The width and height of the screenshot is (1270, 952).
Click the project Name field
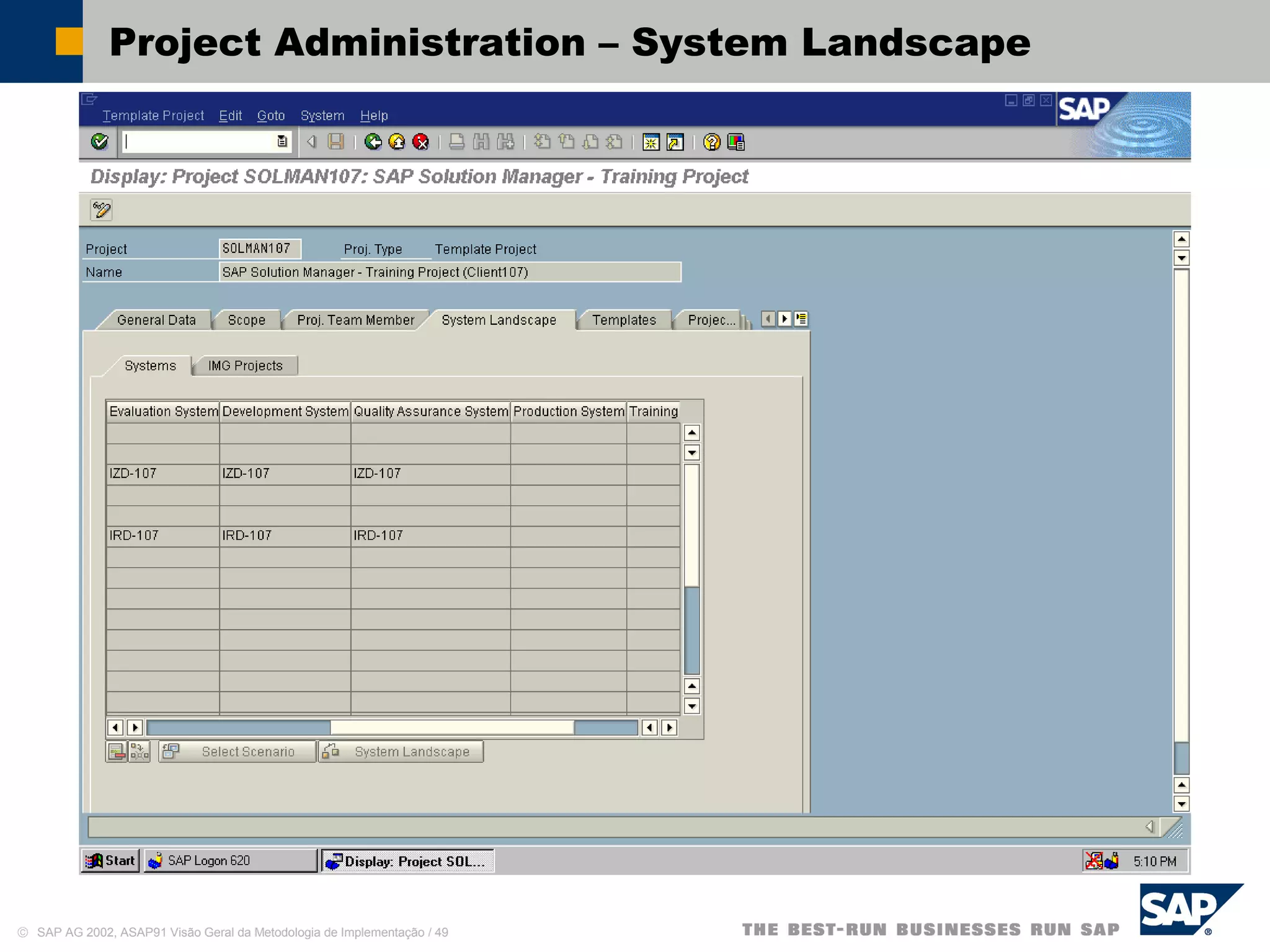pos(450,272)
